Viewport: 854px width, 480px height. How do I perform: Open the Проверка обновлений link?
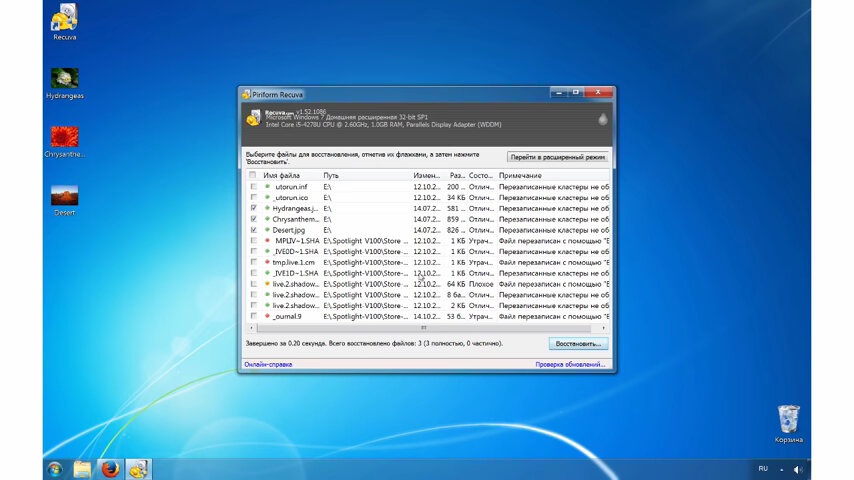click(570, 364)
